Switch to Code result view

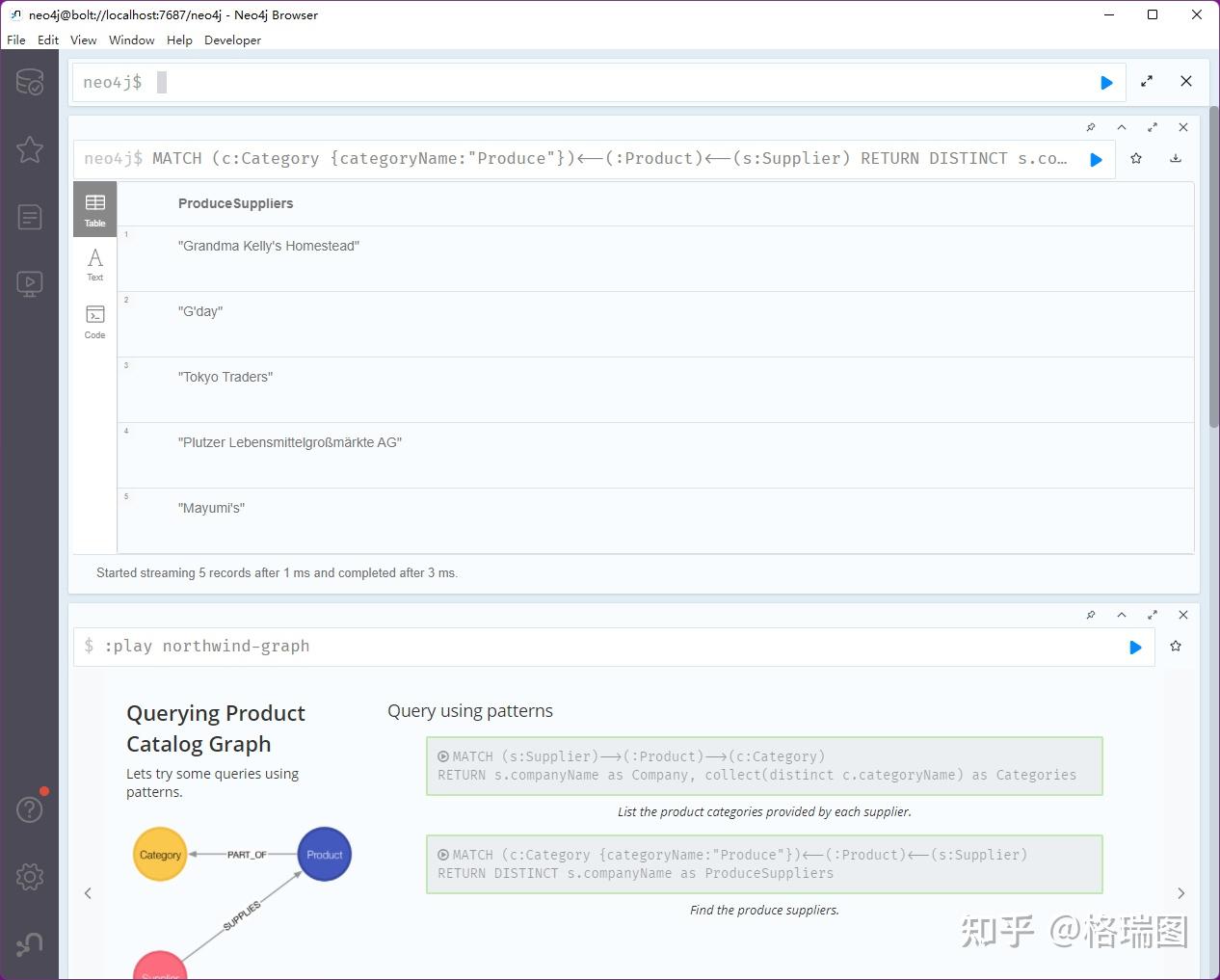coord(94,323)
